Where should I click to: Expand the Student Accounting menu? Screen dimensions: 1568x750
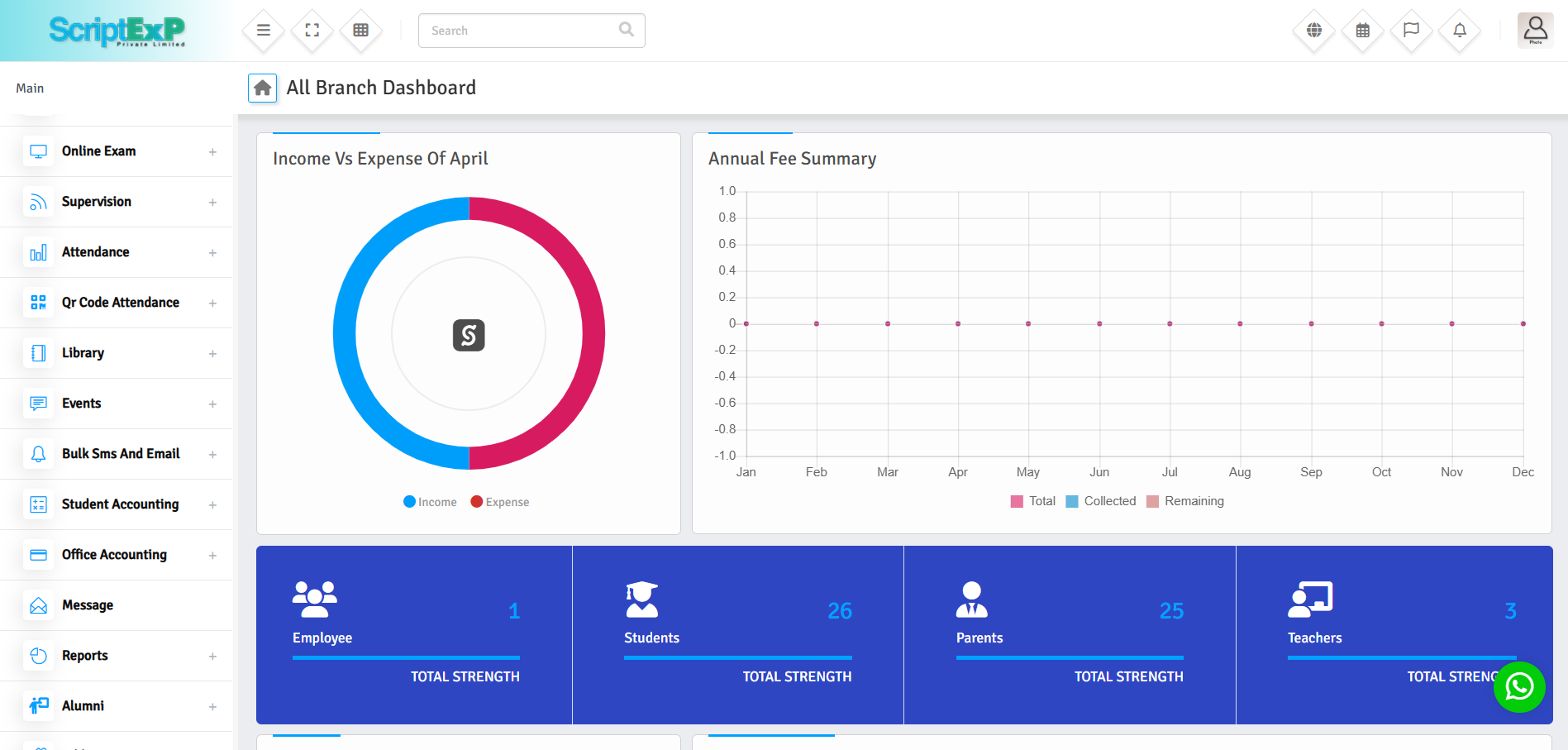tap(119, 504)
